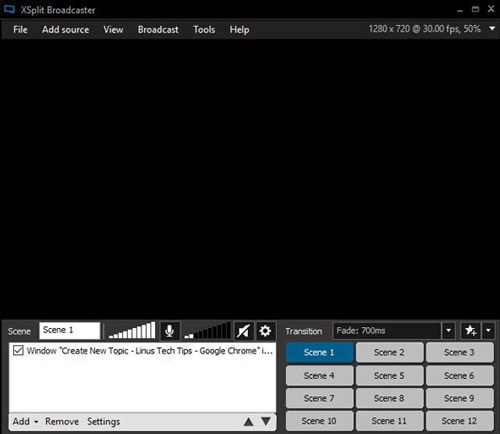Uncheck the Window Create New Topic source
The width and height of the screenshot is (500, 434).
18,350
